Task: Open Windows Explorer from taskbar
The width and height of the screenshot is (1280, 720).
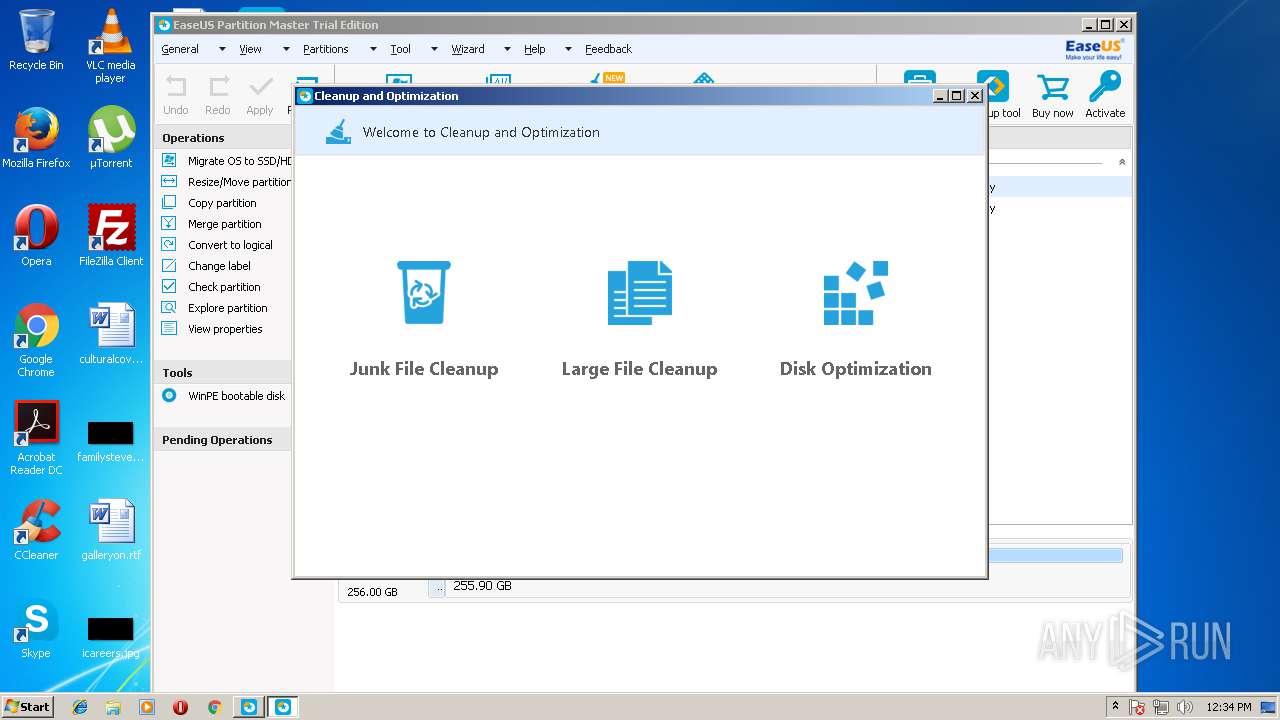Action: 113,707
